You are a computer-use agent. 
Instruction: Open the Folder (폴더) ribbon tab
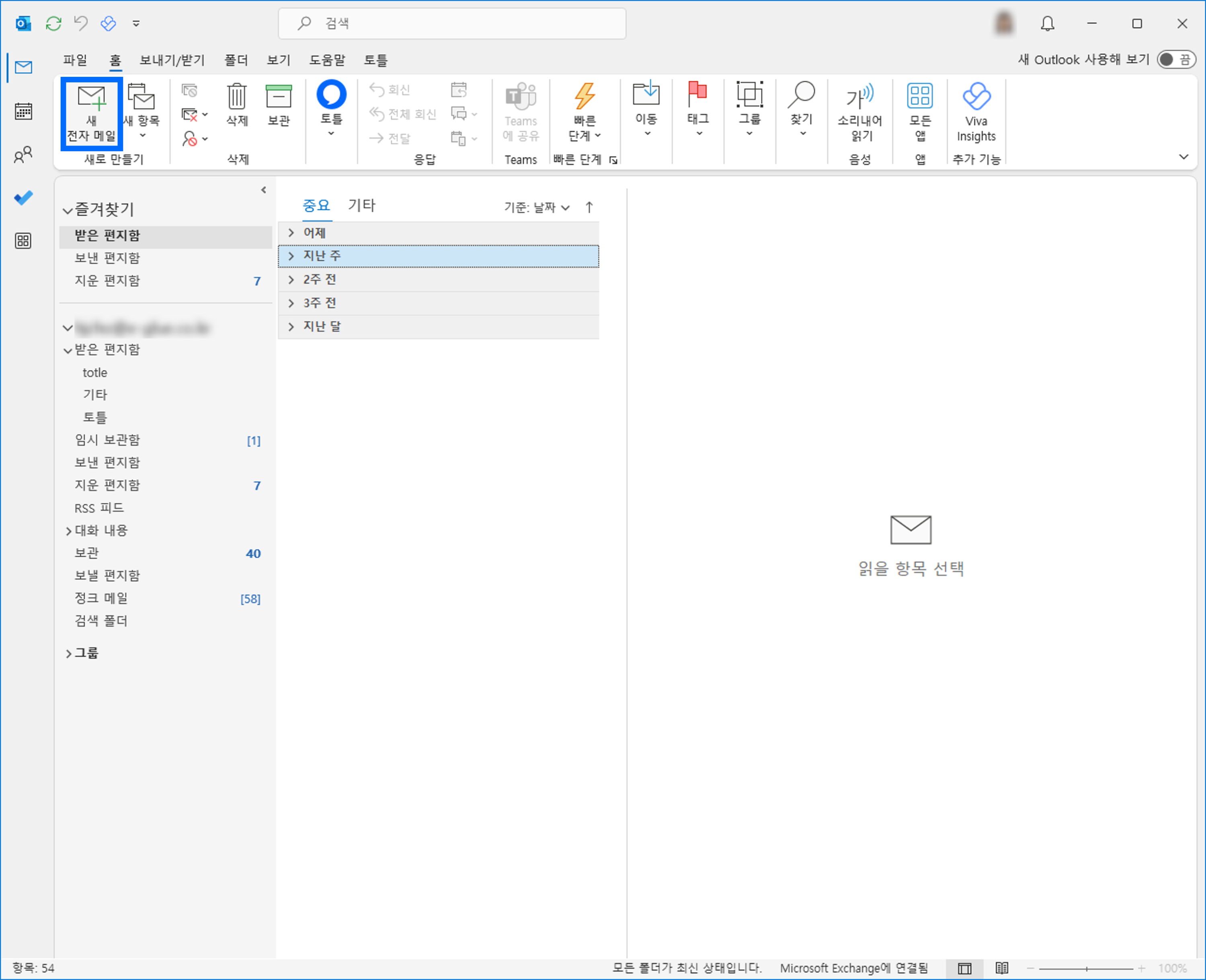(236, 60)
